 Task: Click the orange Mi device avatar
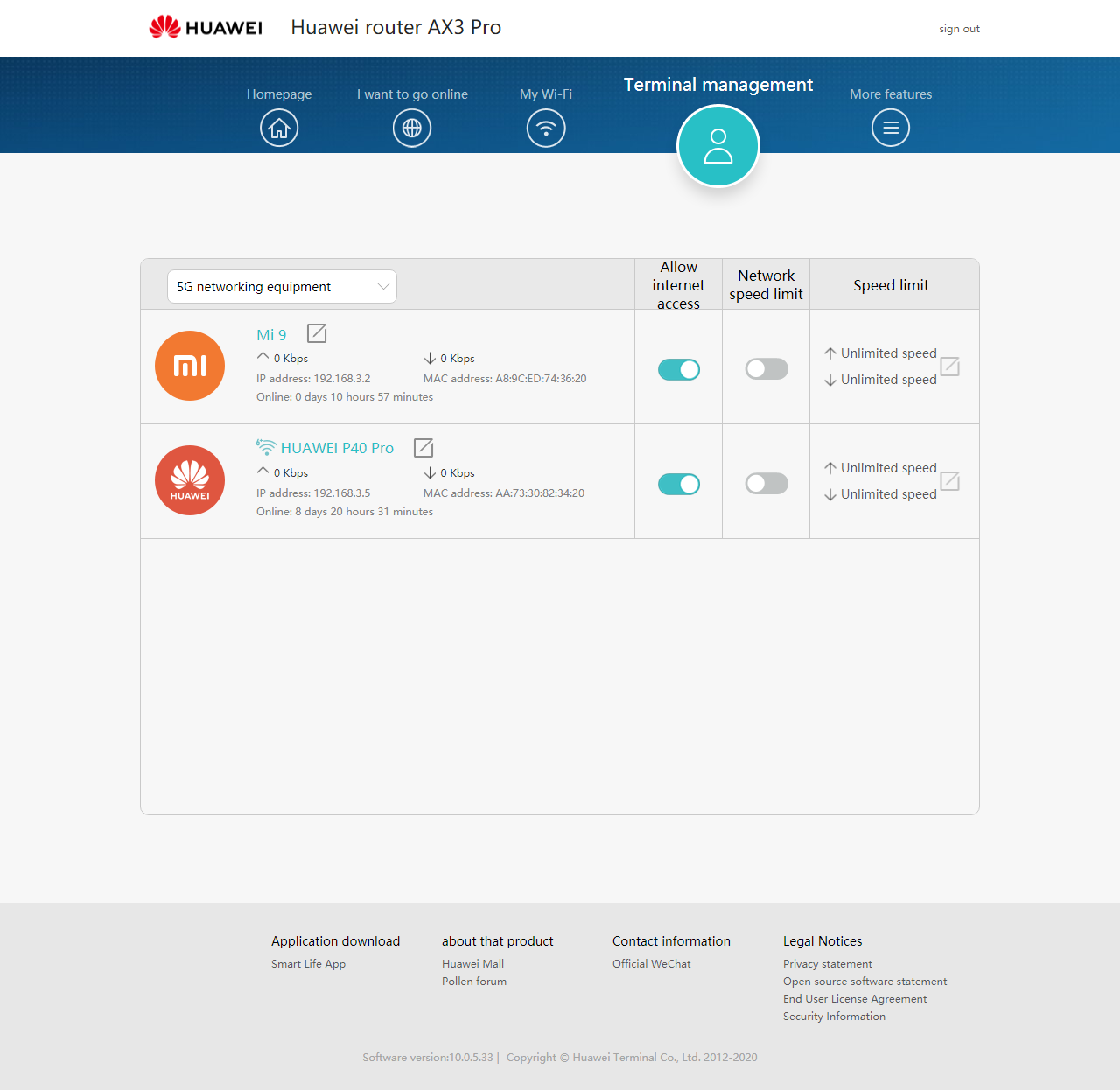(x=190, y=366)
